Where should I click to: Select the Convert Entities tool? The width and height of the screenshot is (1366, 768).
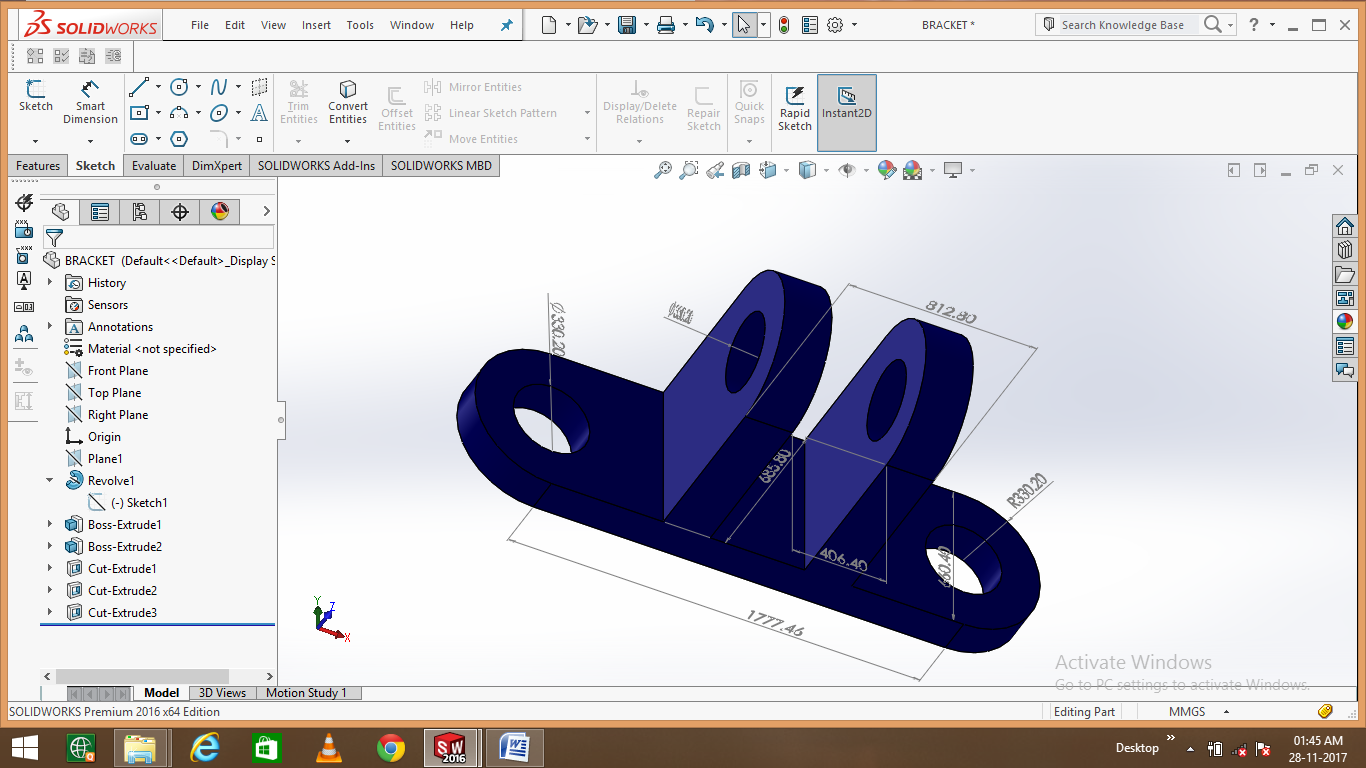tap(347, 100)
